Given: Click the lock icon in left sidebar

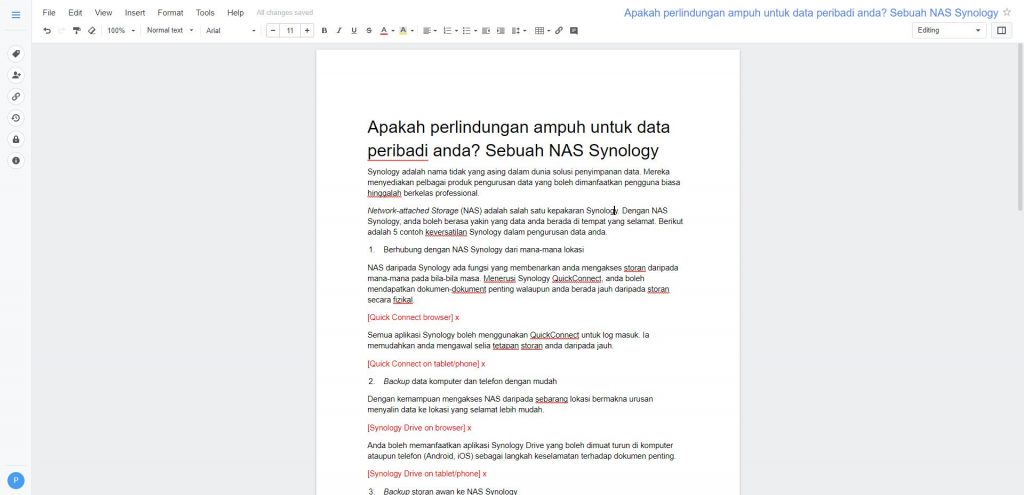Looking at the screenshot, I should (16, 139).
